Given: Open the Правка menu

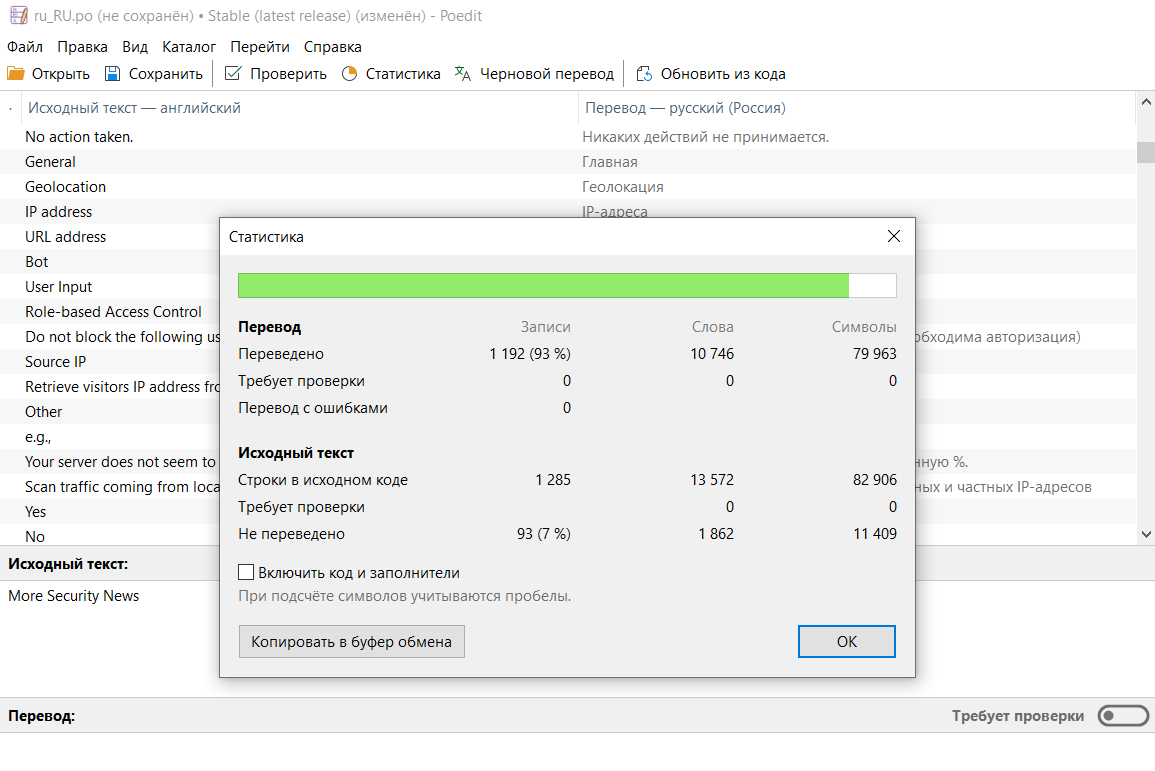Looking at the screenshot, I should click(x=82, y=46).
